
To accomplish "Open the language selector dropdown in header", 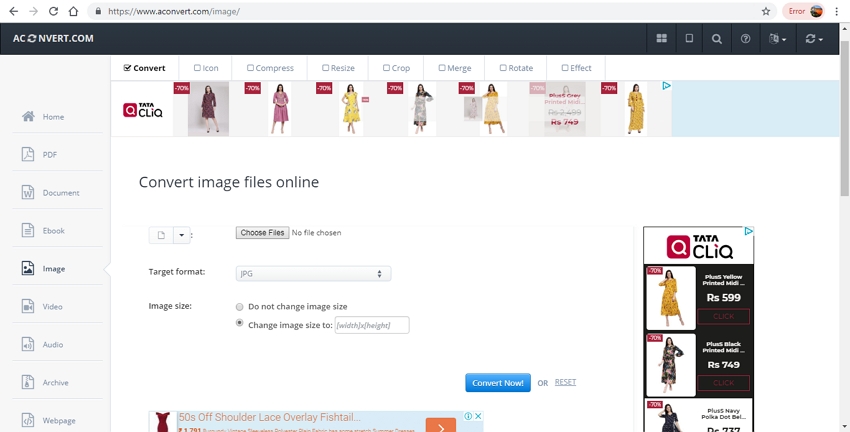I will click(x=777, y=39).
